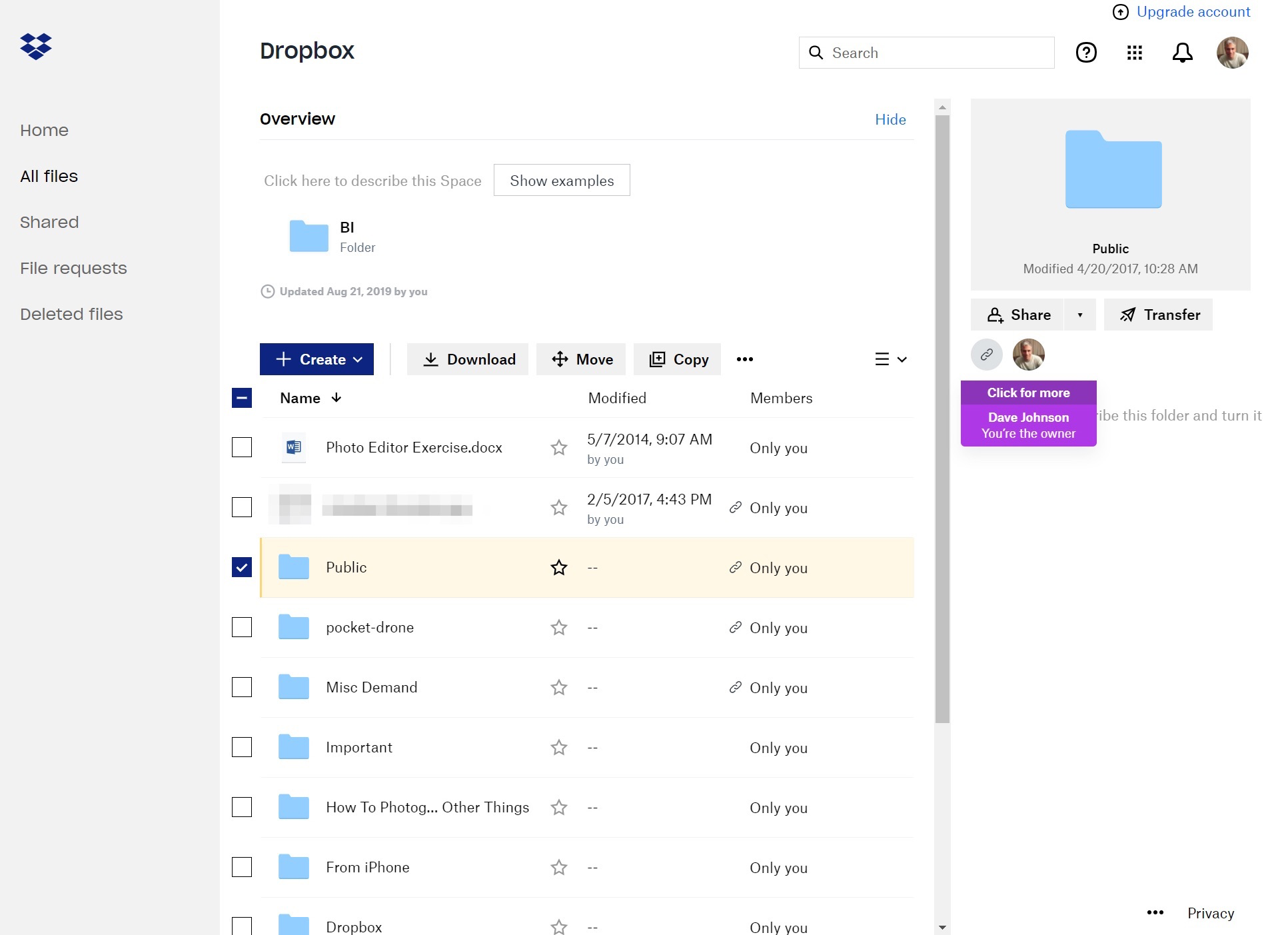Click the Name column sort arrow
This screenshot has width=1288, height=935.
point(336,397)
